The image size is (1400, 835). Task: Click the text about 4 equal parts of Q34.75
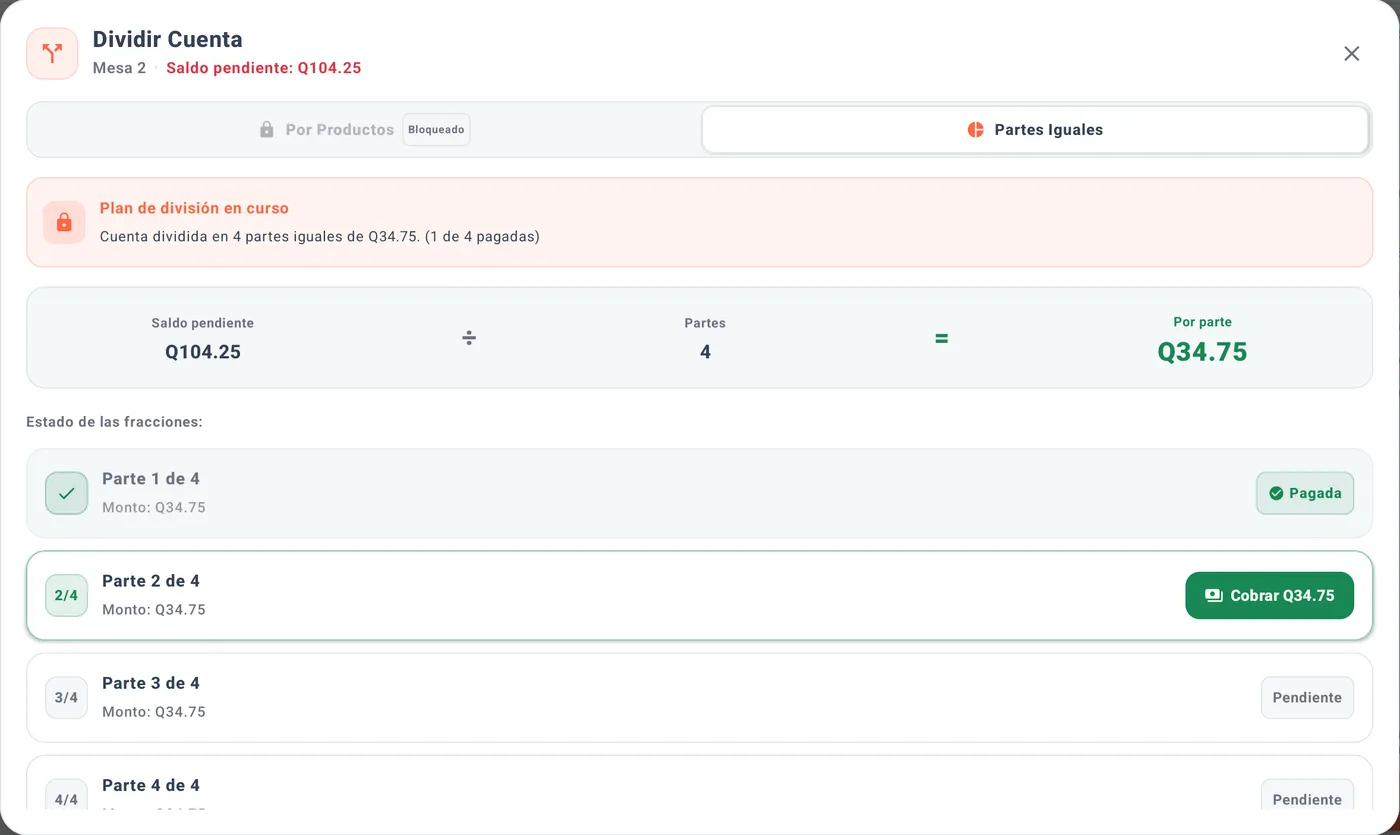[320, 237]
